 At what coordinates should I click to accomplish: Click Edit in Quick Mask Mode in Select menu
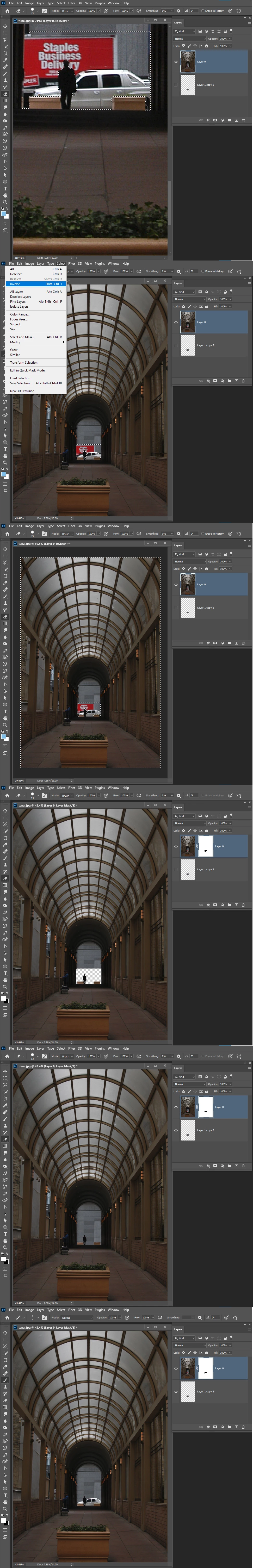click(36, 371)
